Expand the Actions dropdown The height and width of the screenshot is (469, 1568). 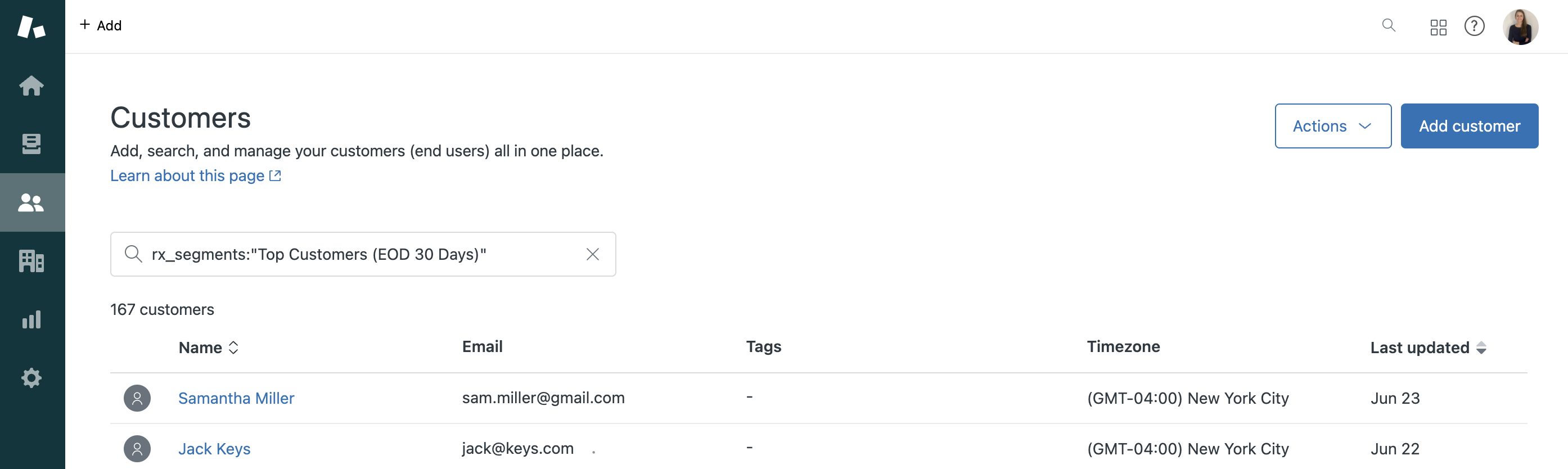[x=1332, y=126]
